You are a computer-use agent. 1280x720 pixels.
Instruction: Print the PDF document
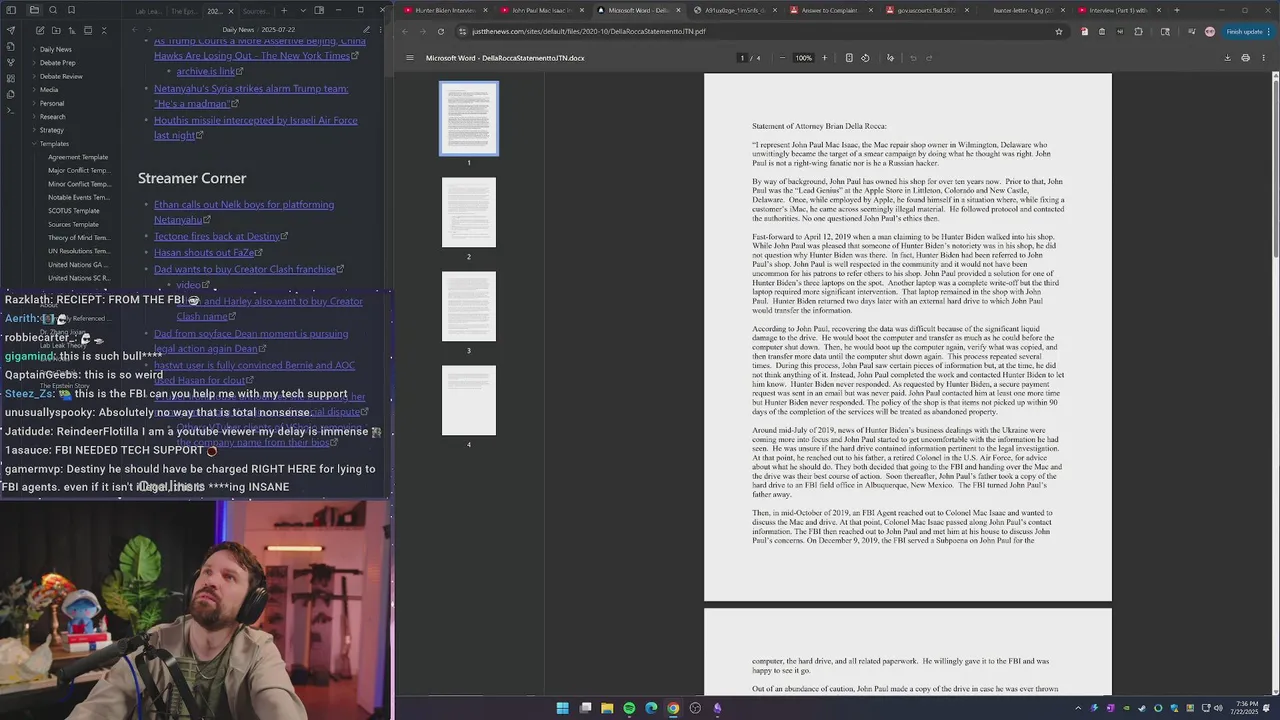(x=1245, y=58)
